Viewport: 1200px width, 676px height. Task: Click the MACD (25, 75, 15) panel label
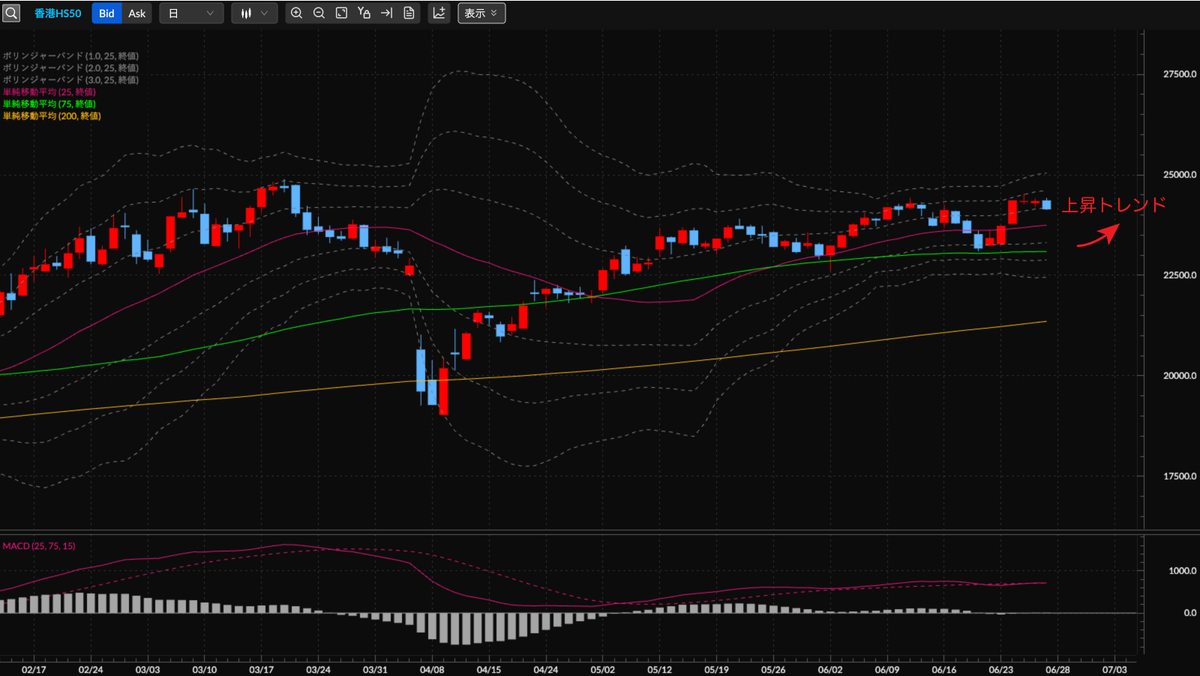[39, 546]
